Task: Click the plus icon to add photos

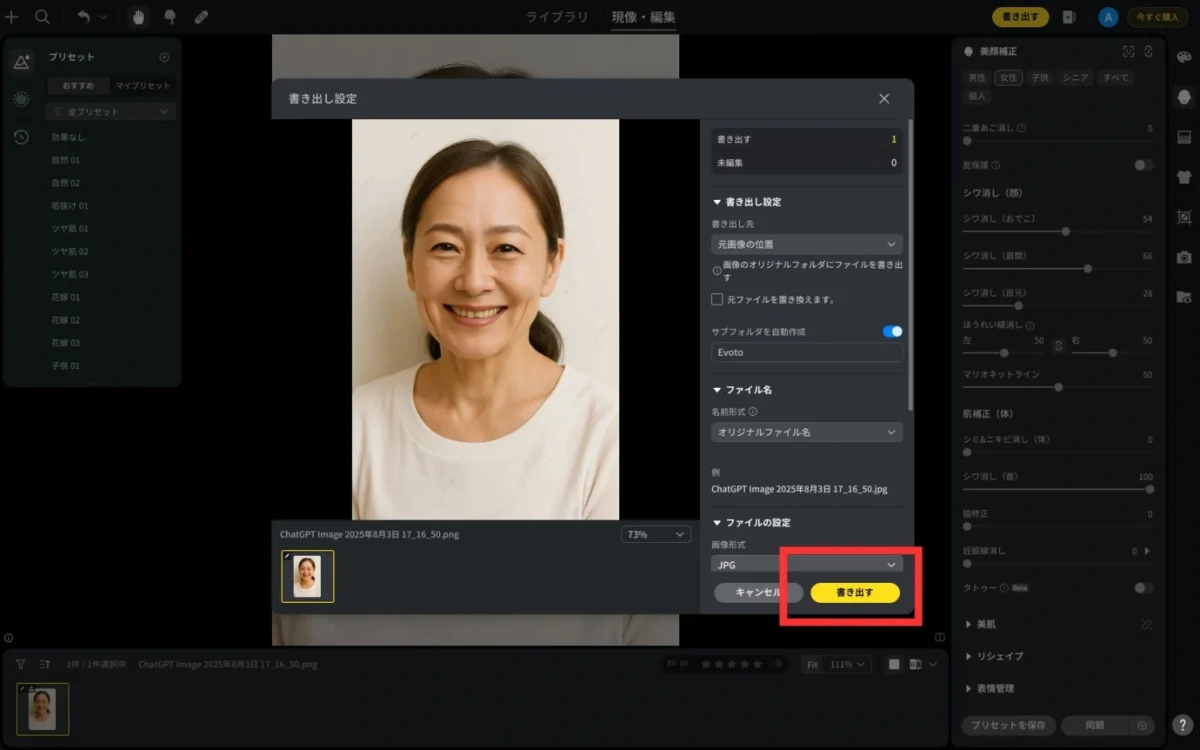Action: click(x=12, y=17)
